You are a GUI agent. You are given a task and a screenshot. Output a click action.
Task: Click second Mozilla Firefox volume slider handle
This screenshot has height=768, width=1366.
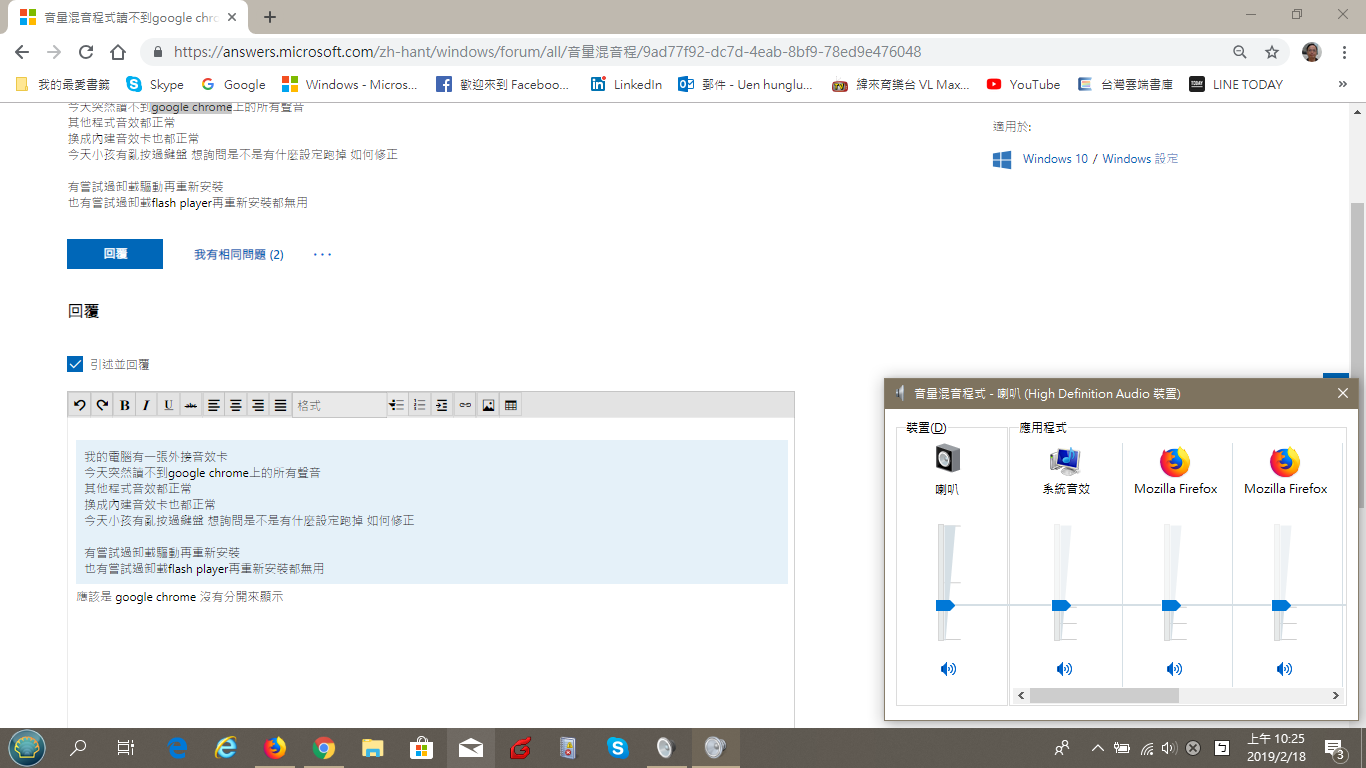(1282, 605)
